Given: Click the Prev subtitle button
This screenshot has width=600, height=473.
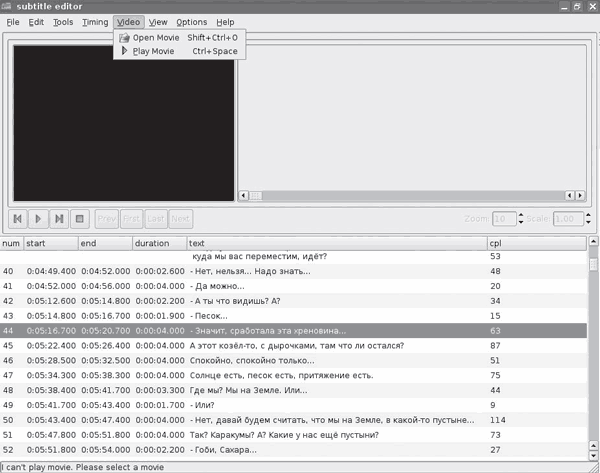Looking at the screenshot, I should 107,218.
